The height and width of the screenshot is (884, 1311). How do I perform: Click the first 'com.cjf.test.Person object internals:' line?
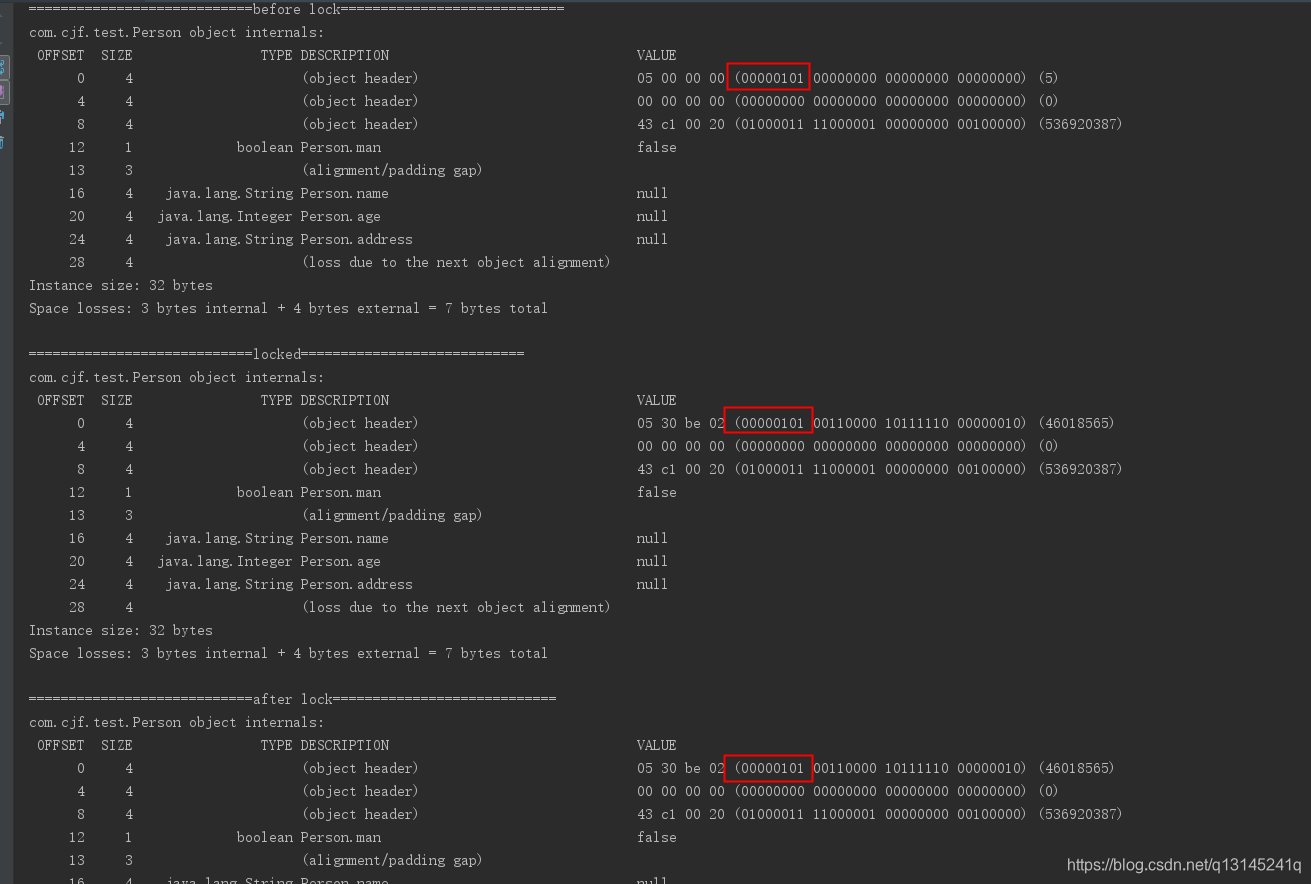coord(176,32)
